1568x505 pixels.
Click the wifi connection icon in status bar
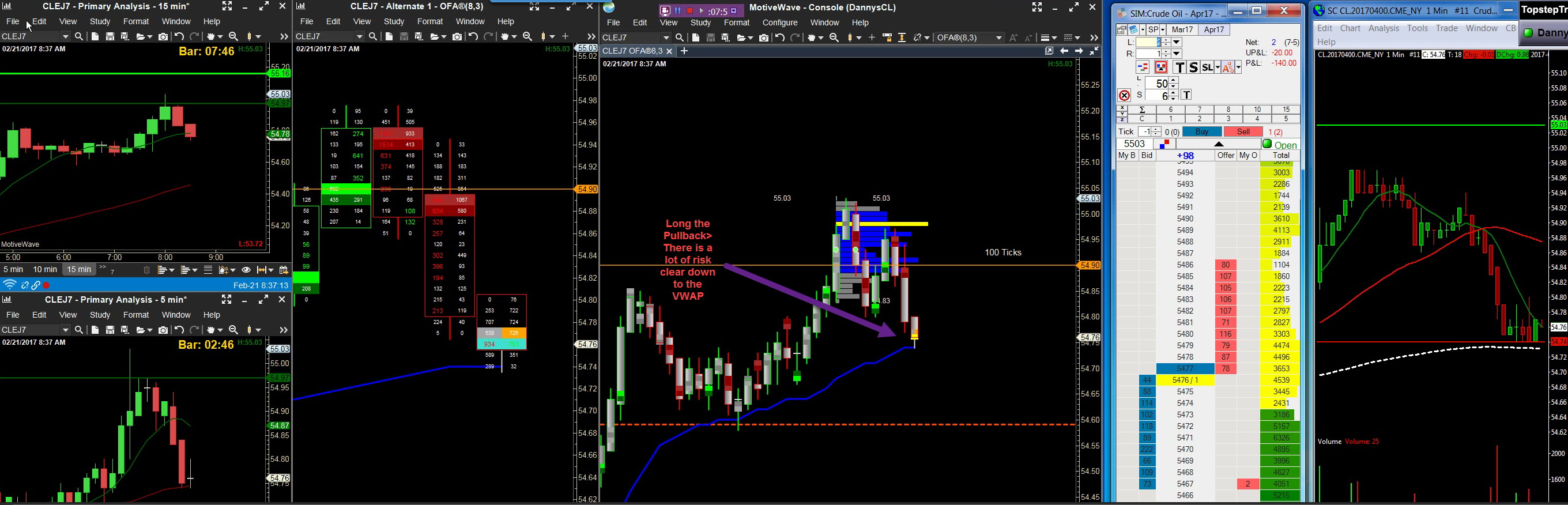(9, 285)
